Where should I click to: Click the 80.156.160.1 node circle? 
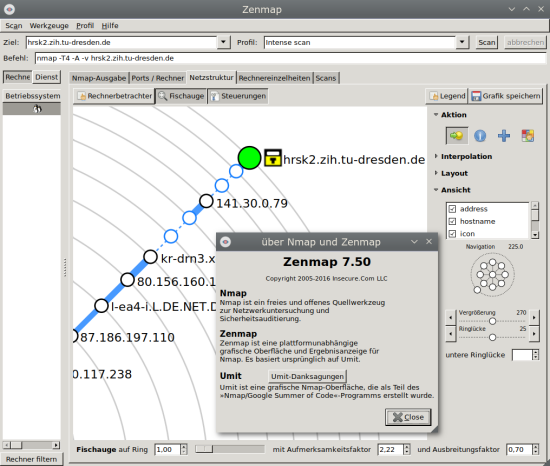pyautogui.click(x=127, y=280)
